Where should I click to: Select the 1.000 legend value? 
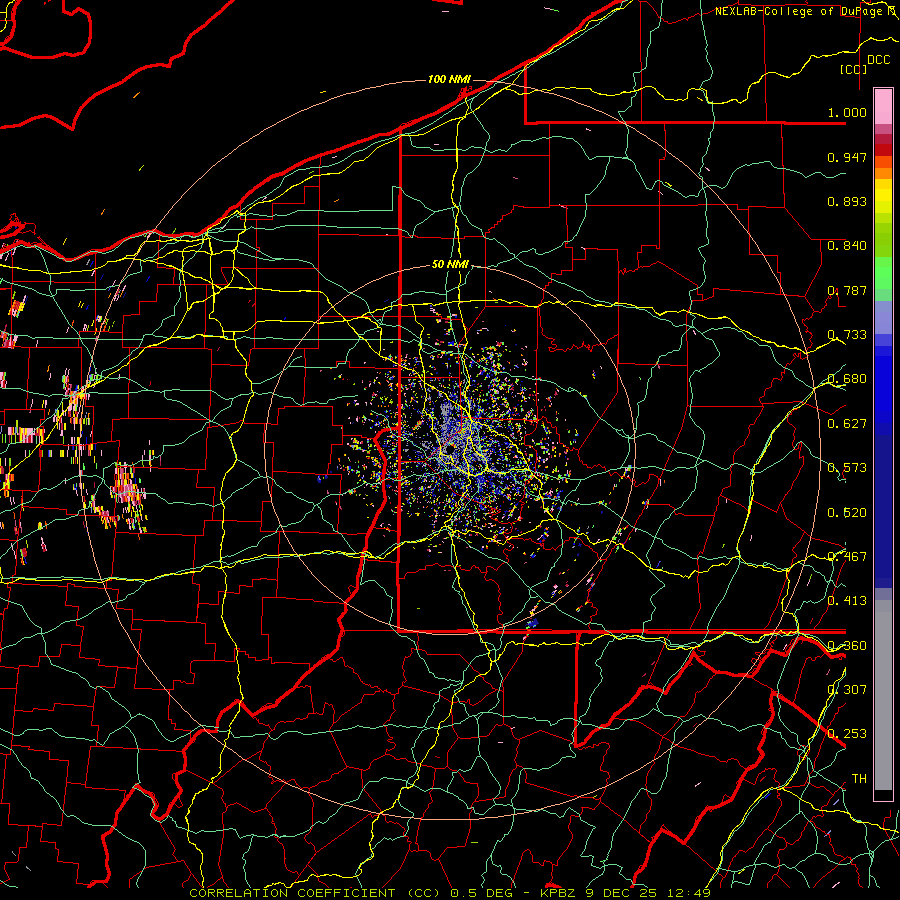[847, 112]
